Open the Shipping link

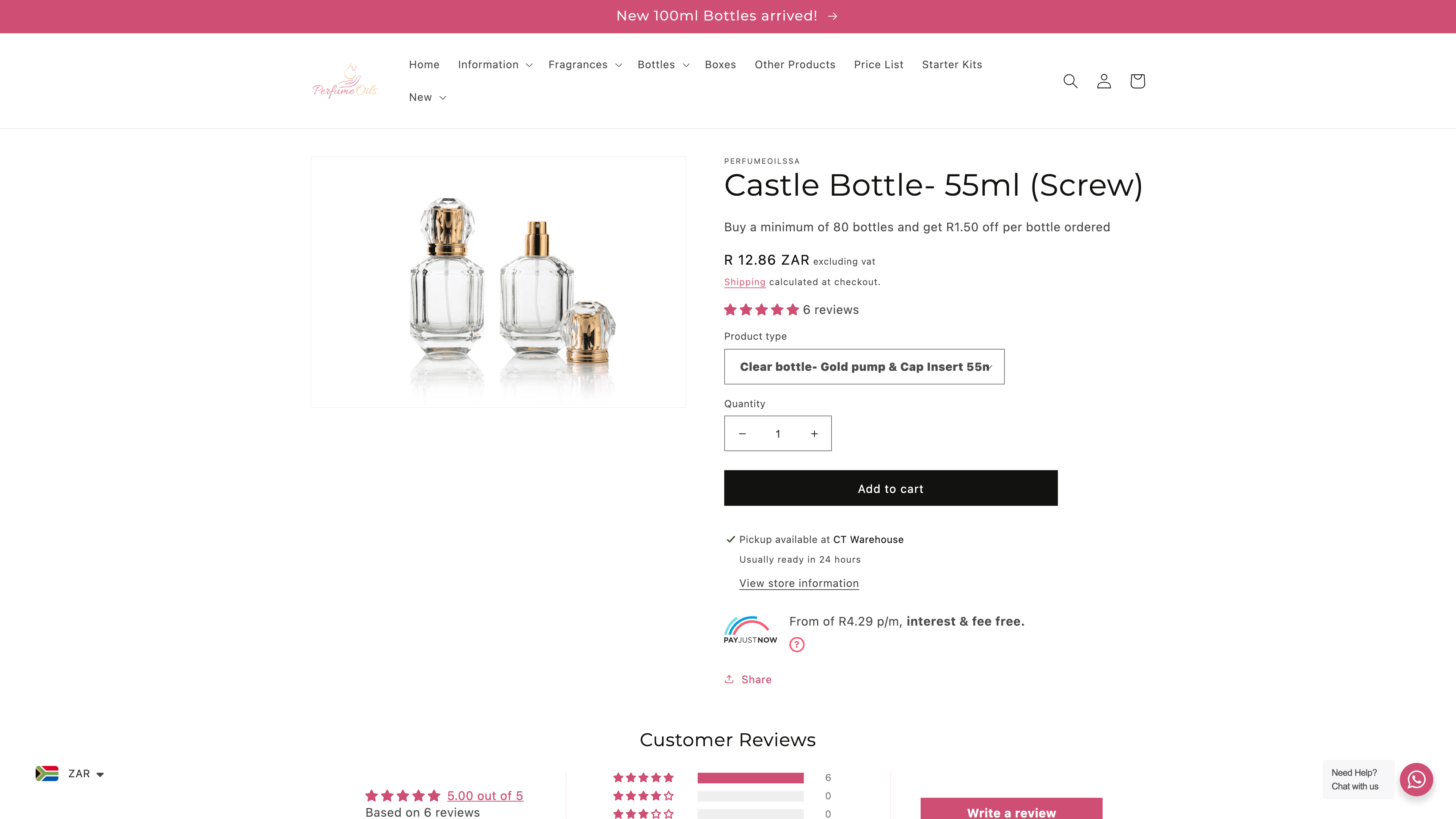pos(744,281)
